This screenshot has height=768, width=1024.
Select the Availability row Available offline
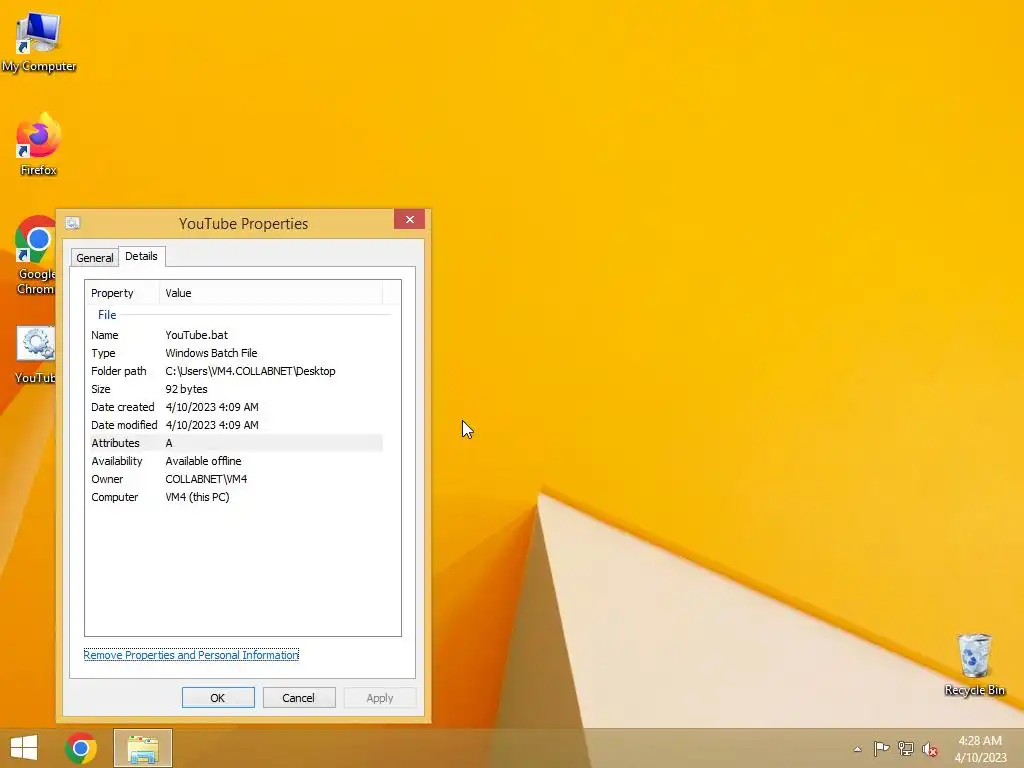[x=236, y=461]
